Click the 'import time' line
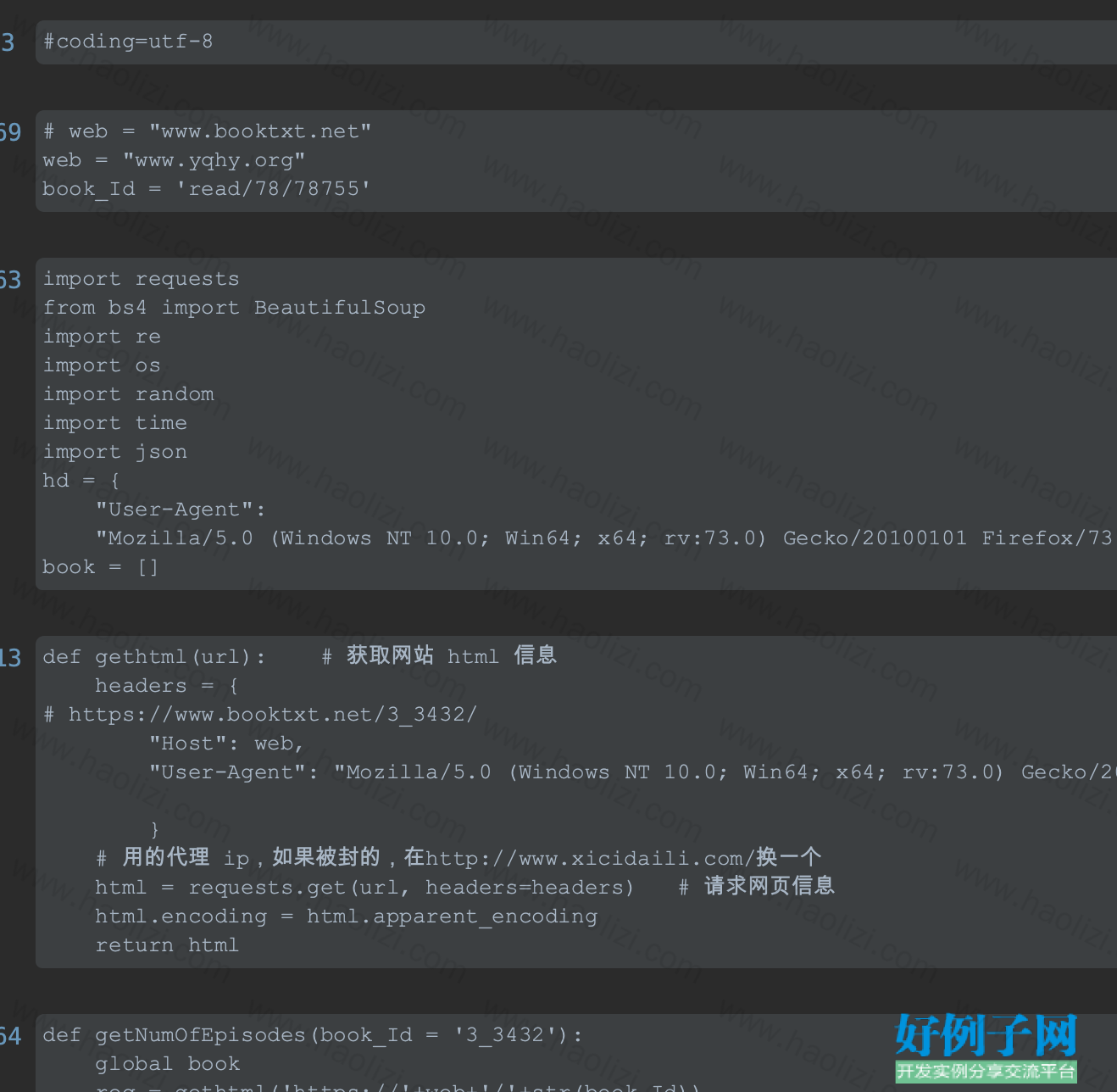This screenshot has height=1092, width=1117. point(114,423)
